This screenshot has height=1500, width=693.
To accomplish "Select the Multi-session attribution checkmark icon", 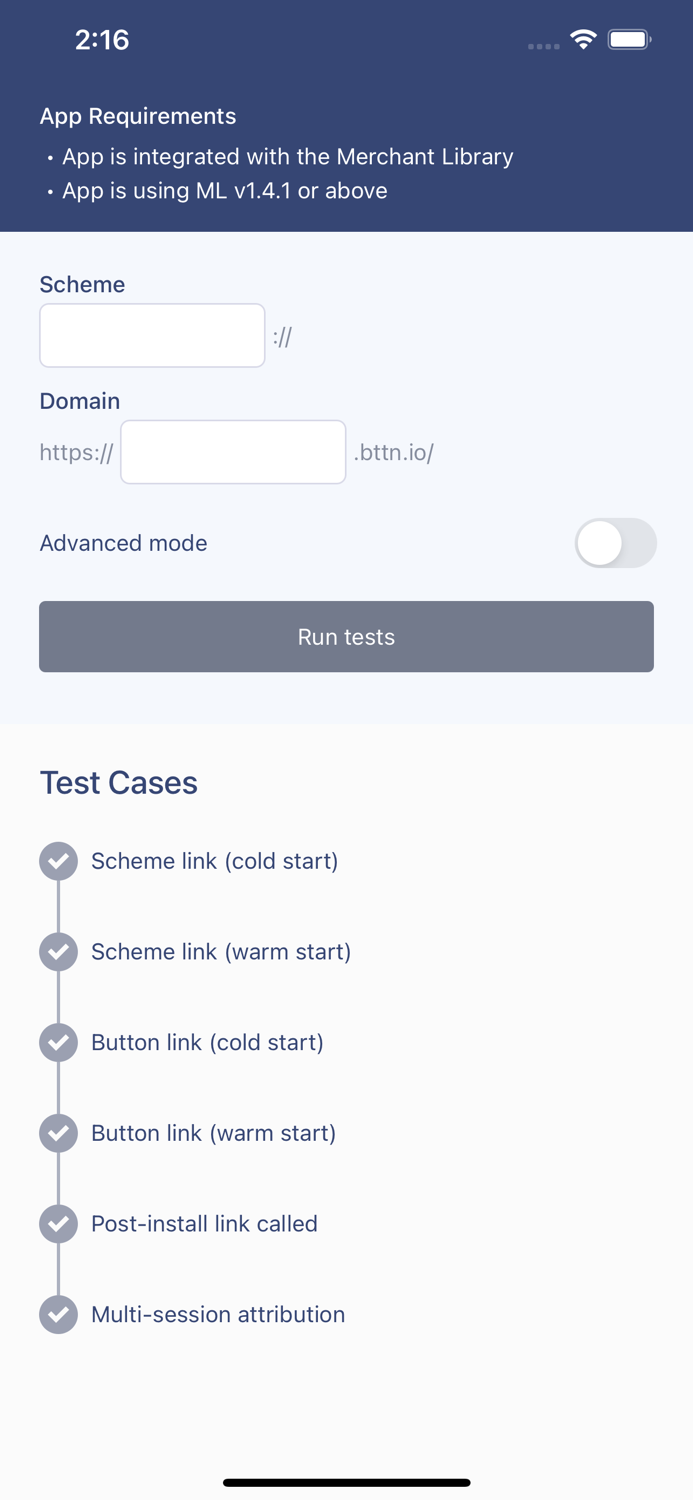I will tap(58, 1314).
